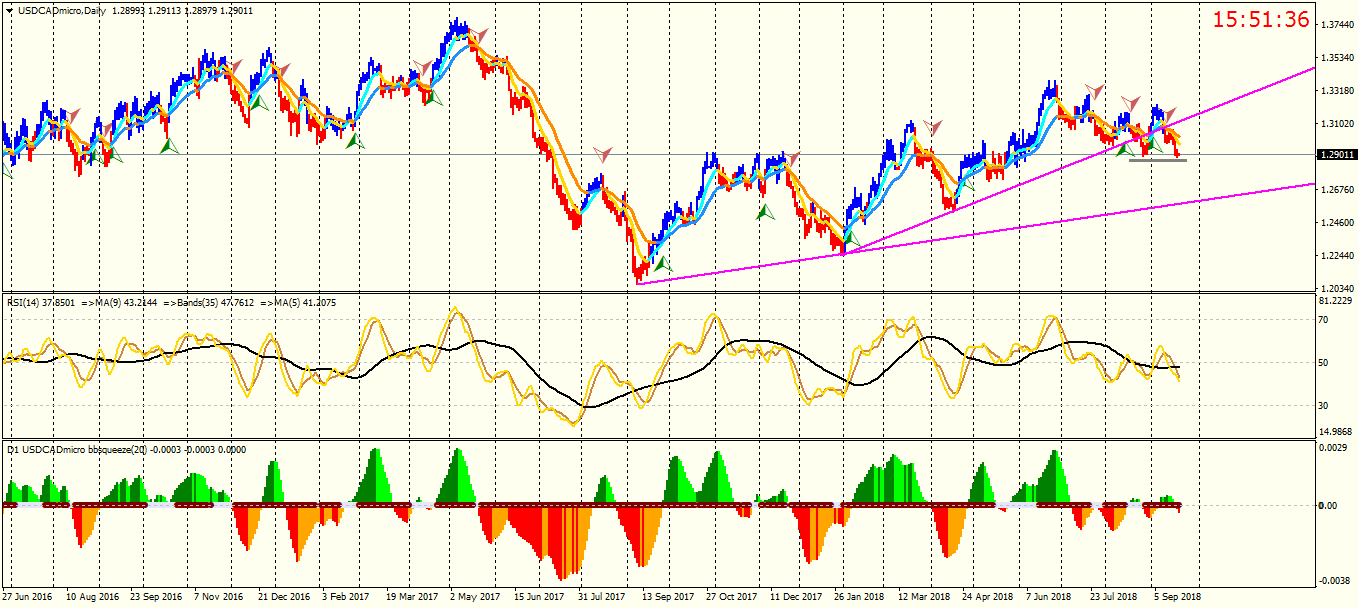Viewport: 1358px width, 608px height.
Task: Click the 24 Apr 2018 date label
Action: 988,597
